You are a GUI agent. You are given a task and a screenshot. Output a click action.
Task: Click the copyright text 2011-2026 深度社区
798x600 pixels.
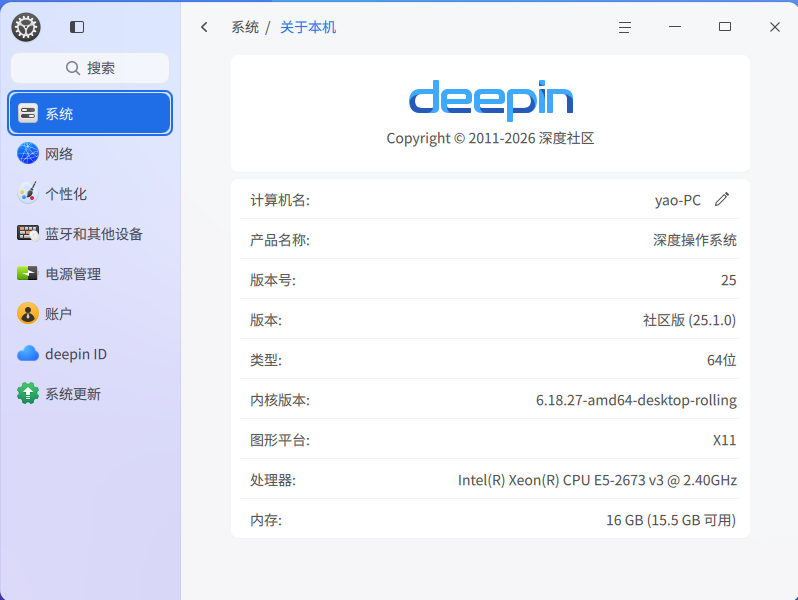click(491, 138)
